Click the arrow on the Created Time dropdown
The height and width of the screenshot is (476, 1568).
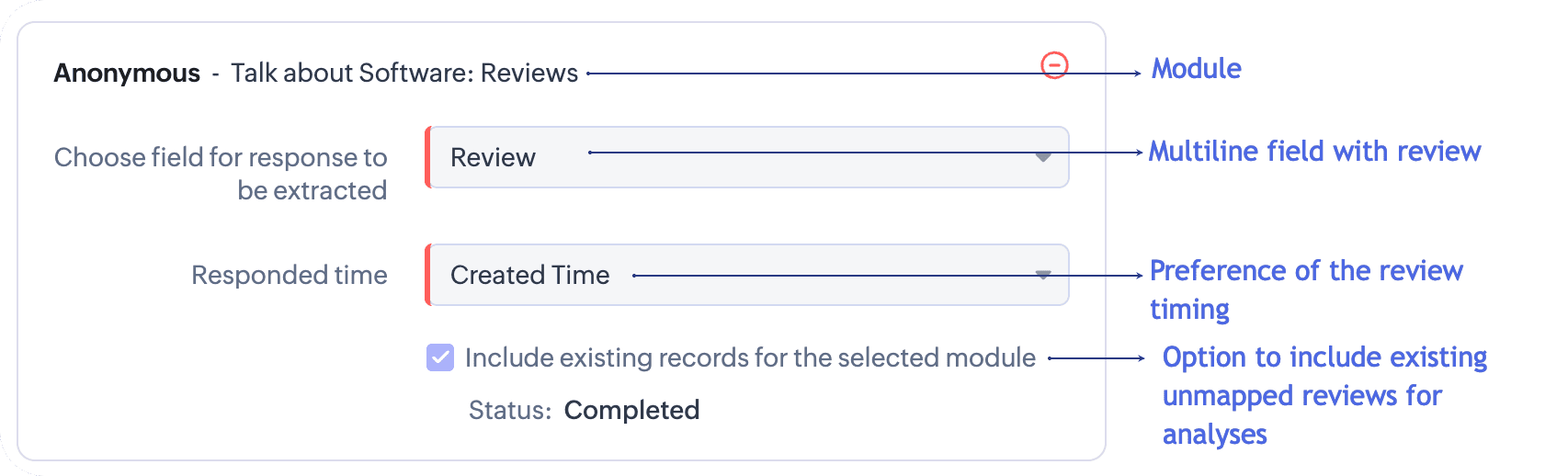click(x=1043, y=275)
